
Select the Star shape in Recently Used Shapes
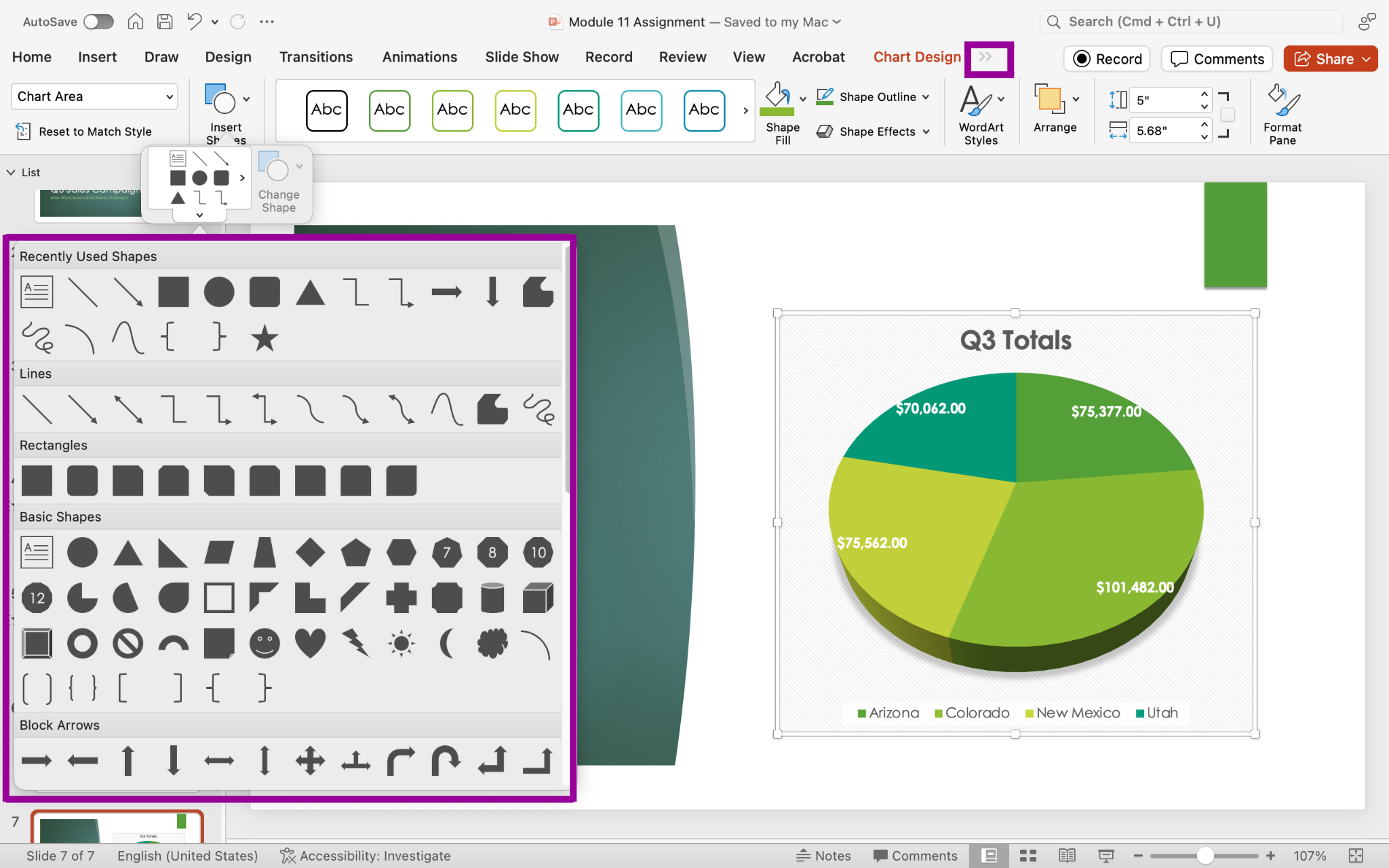coord(265,338)
